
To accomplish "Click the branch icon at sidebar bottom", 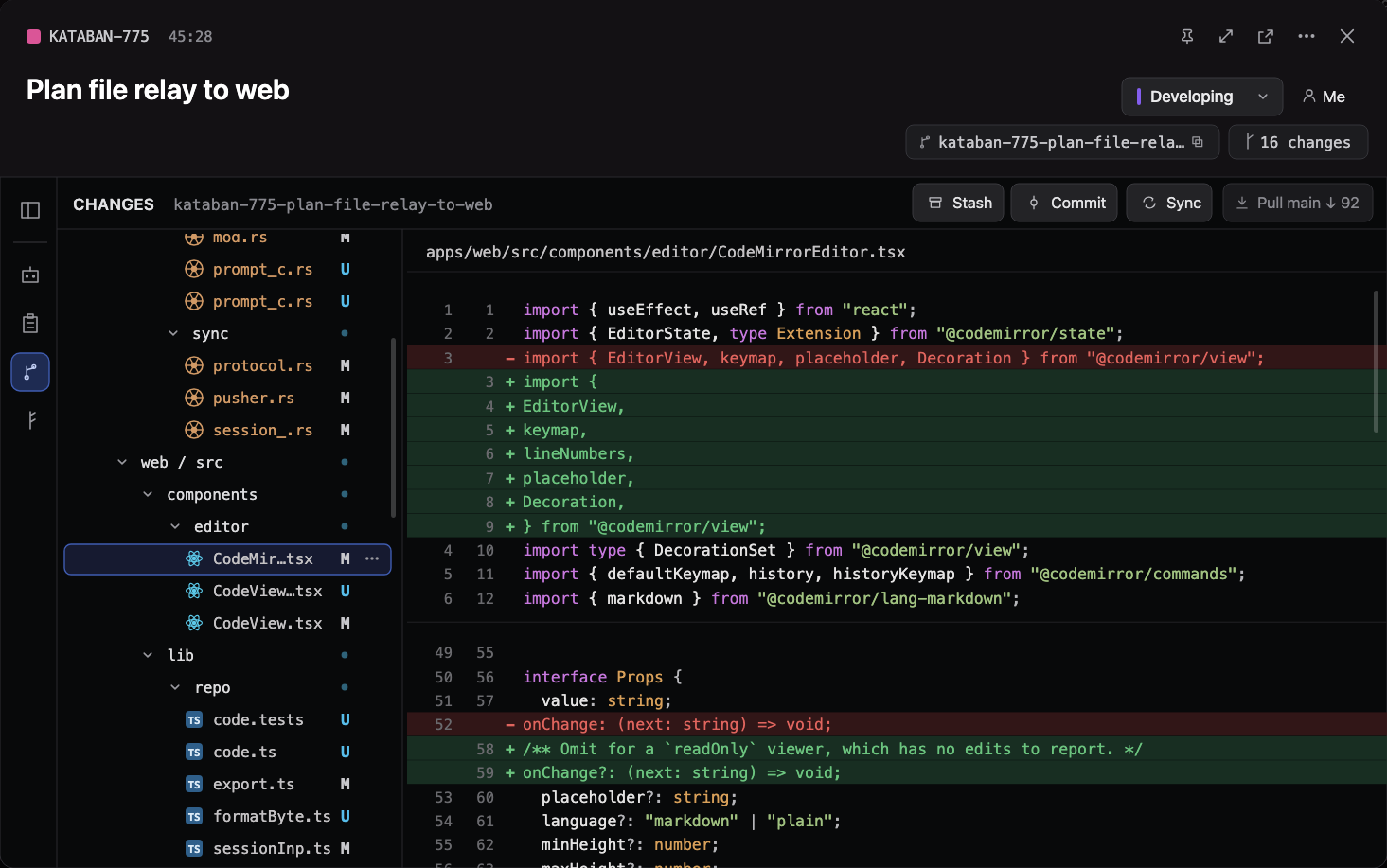I will [30, 420].
